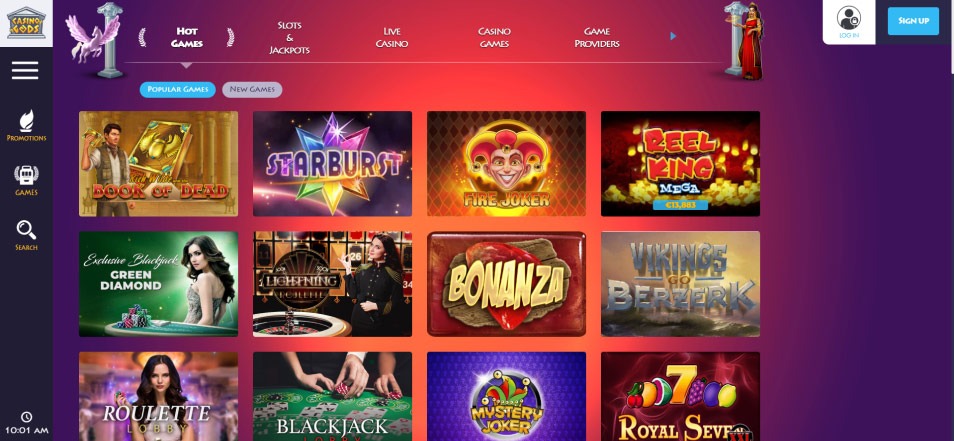Expand more categories with the blue arrow

673,36
